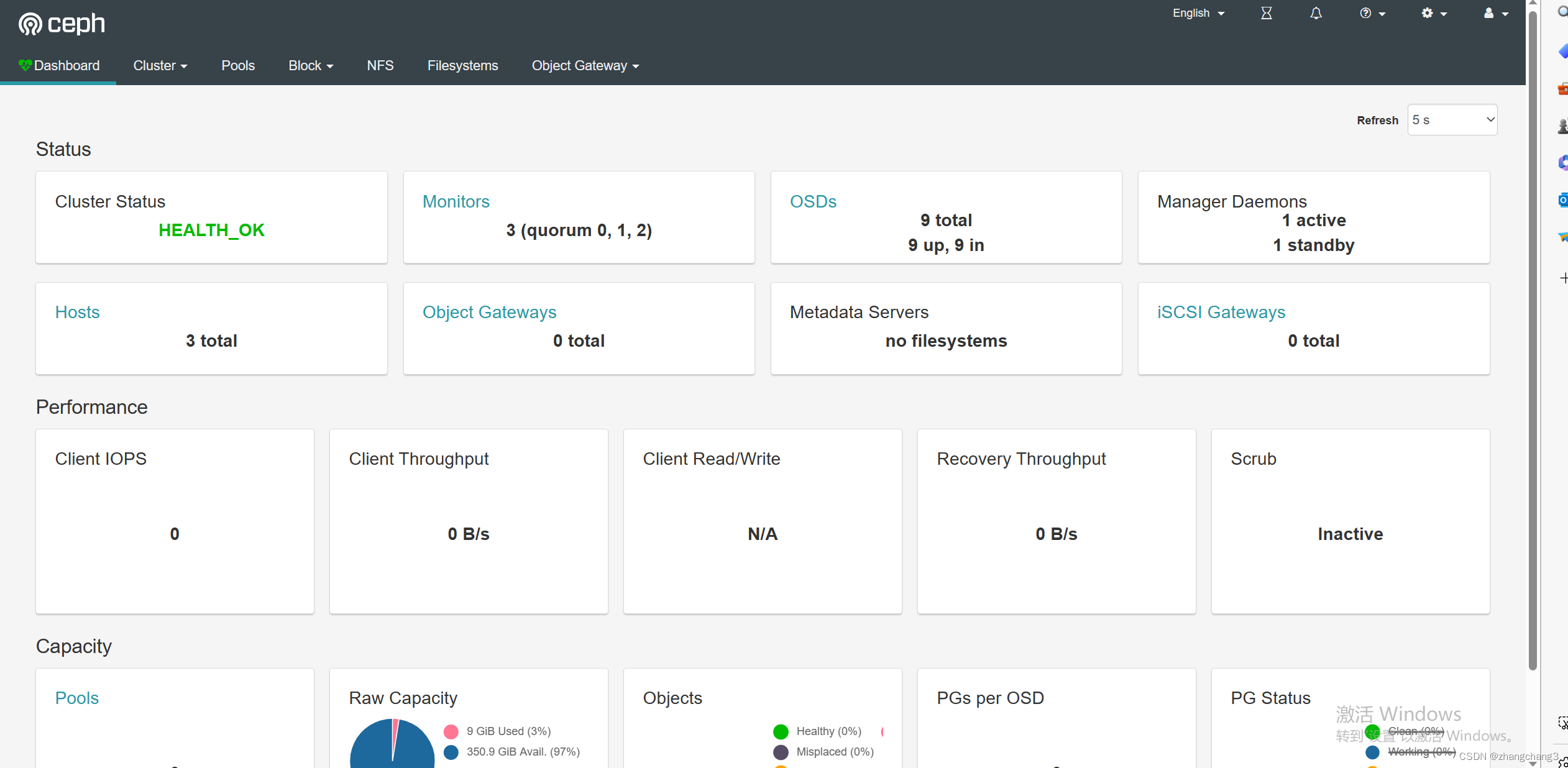Expand the Object Gateway menu

(x=585, y=65)
